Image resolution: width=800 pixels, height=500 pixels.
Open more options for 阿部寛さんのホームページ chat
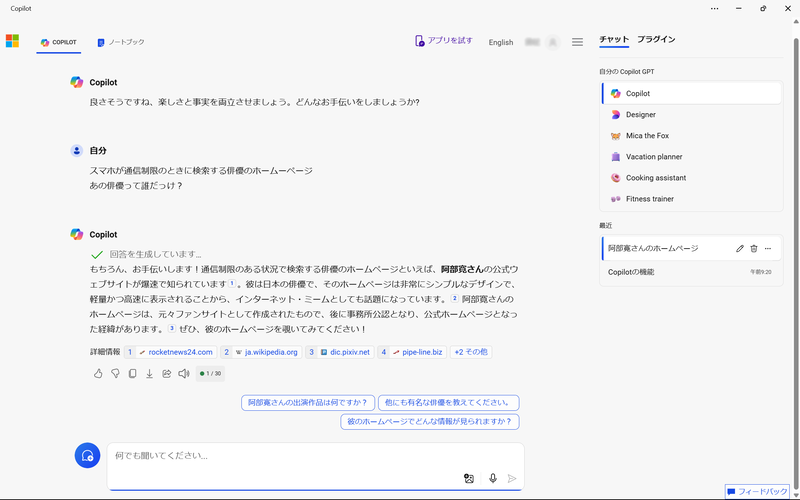click(x=768, y=248)
